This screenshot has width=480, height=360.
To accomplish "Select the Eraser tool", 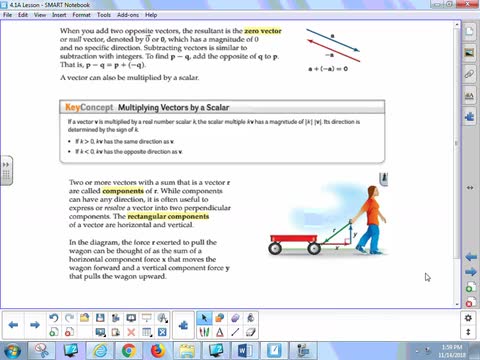I will (x=251, y=332).
